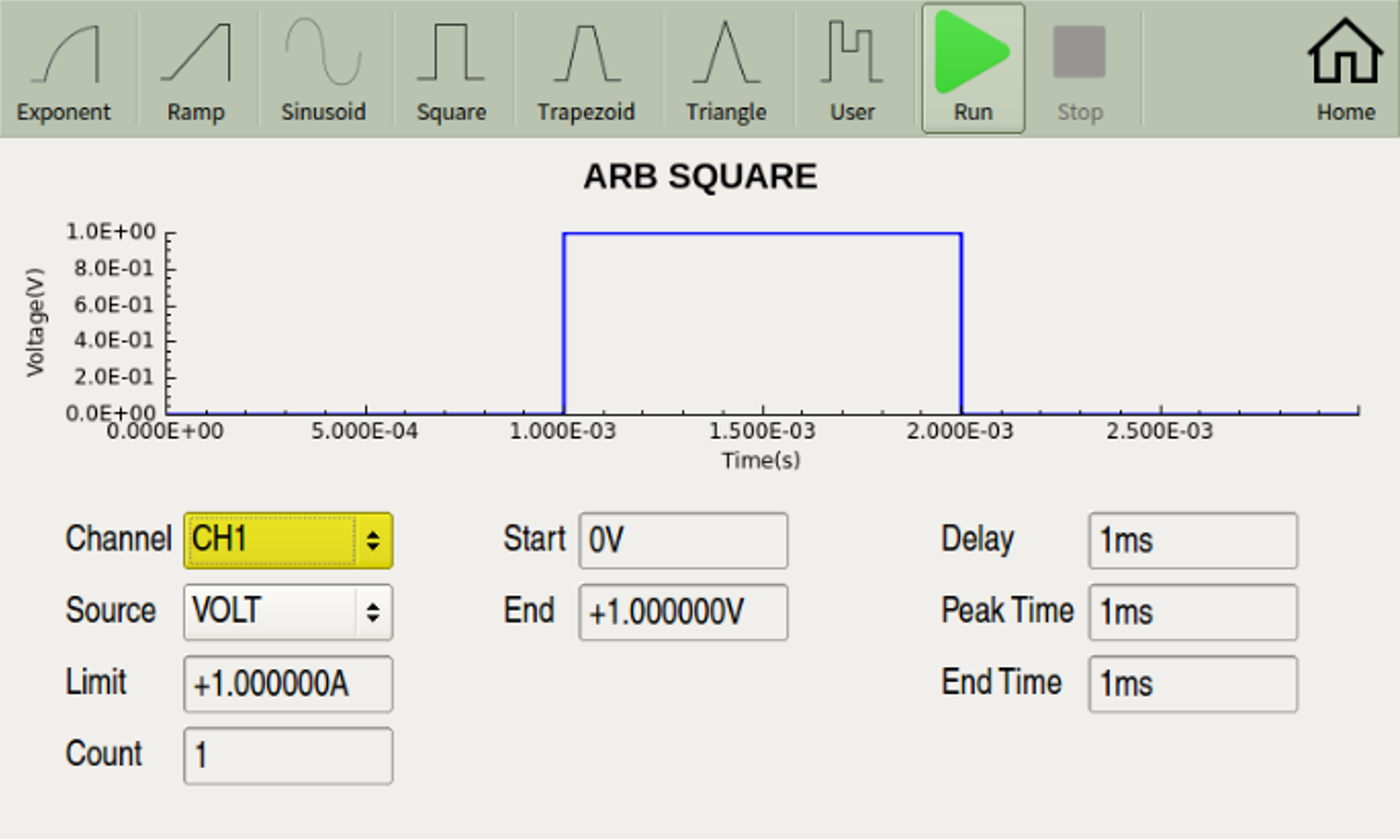Click the grey Stop button
The image size is (1400, 840).
pos(1079,70)
